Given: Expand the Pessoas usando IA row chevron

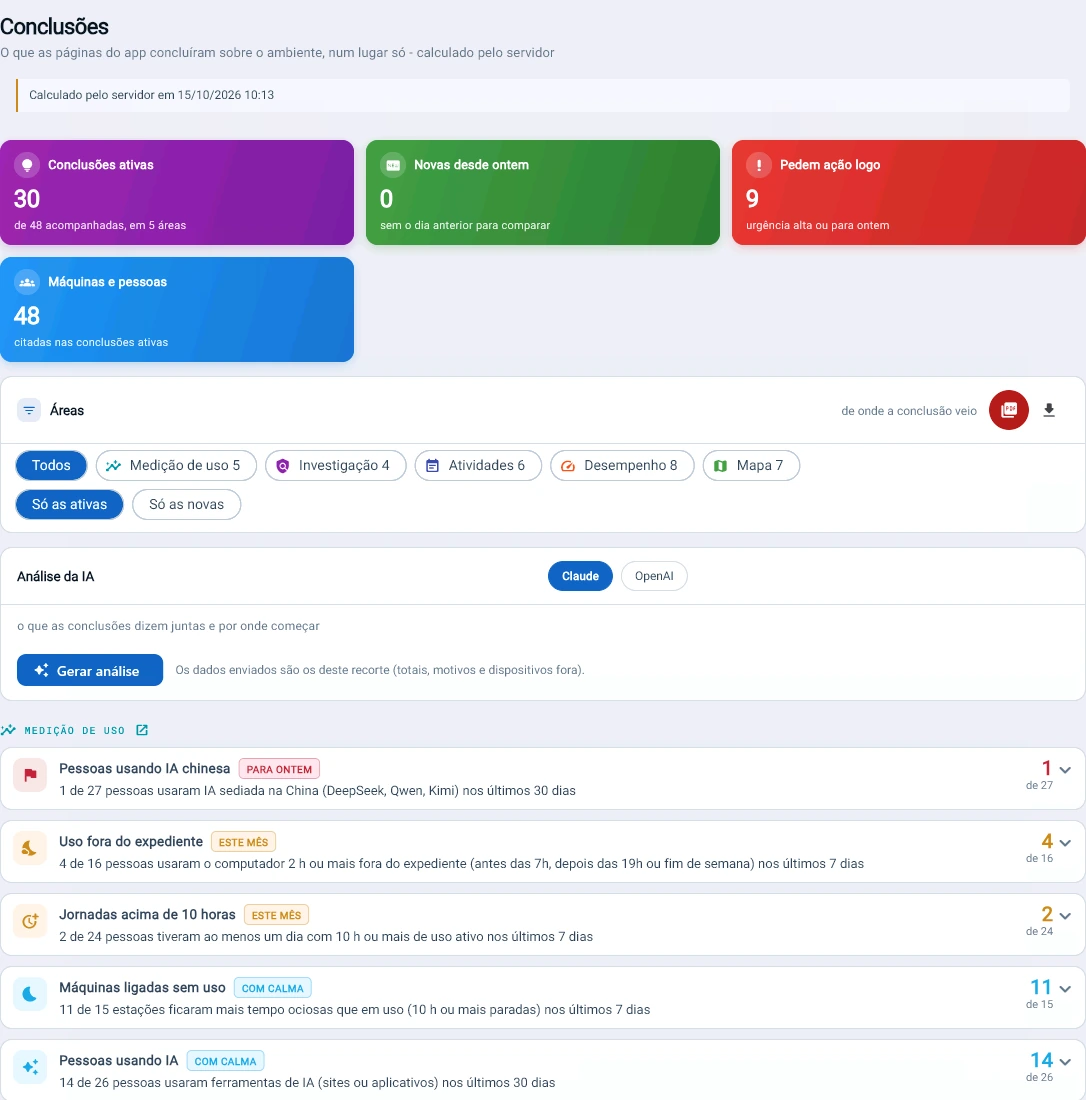Looking at the screenshot, I should pos(1065,1061).
